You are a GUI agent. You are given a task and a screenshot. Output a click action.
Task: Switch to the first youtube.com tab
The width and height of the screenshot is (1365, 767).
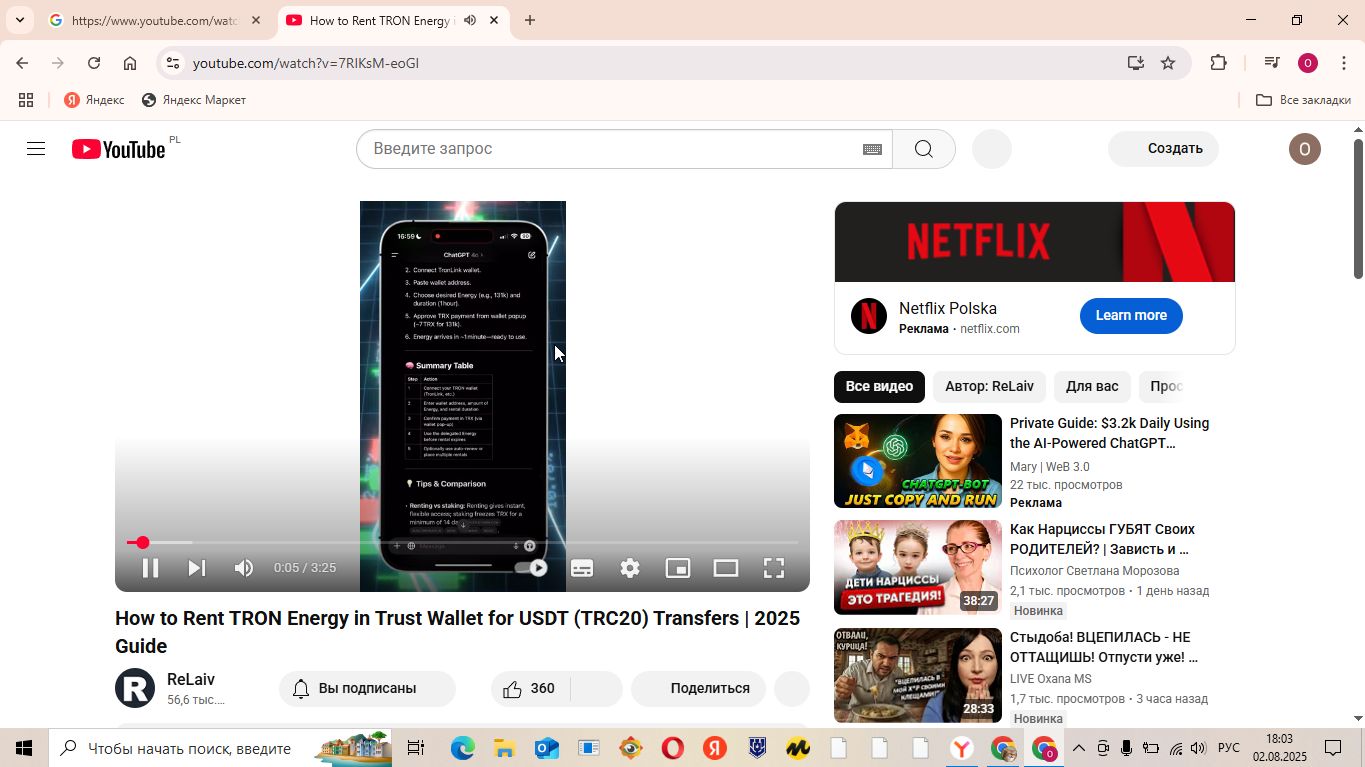155,20
